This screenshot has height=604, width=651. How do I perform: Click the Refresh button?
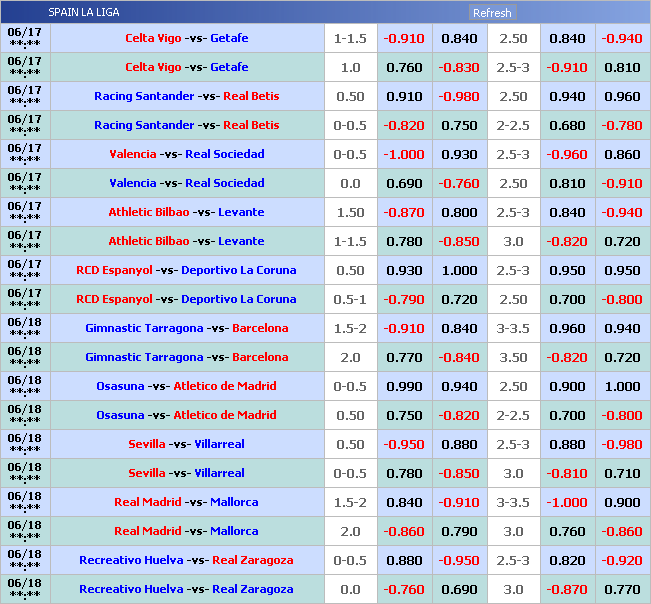pyautogui.click(x=492, y=13)
